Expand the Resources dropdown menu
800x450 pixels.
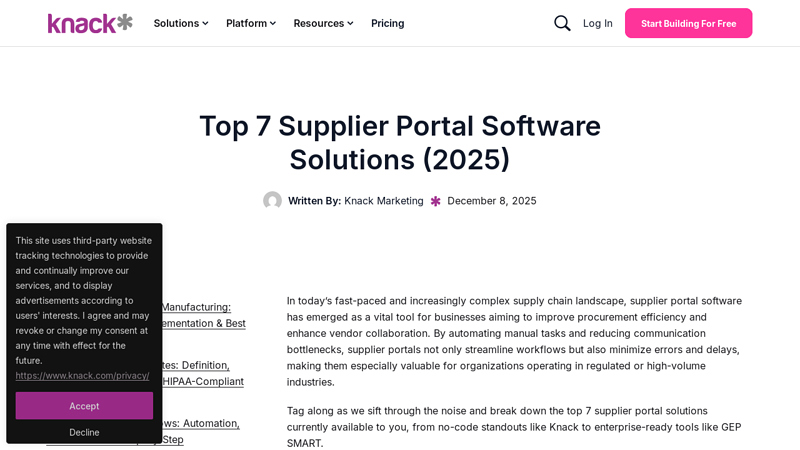pyautogui.click(x=323, y=23)
